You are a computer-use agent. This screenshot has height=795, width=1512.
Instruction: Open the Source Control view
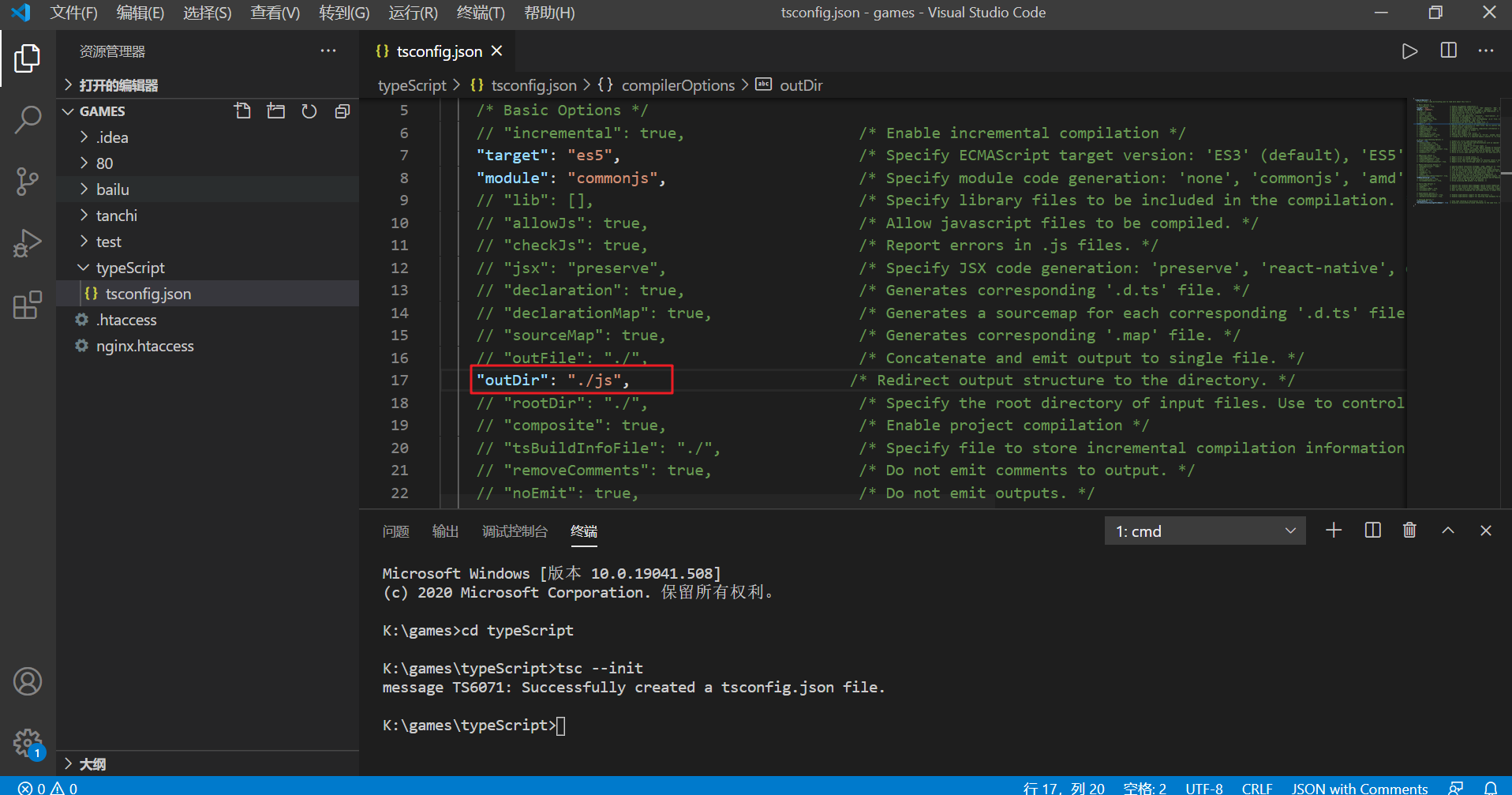click(28, 181)
